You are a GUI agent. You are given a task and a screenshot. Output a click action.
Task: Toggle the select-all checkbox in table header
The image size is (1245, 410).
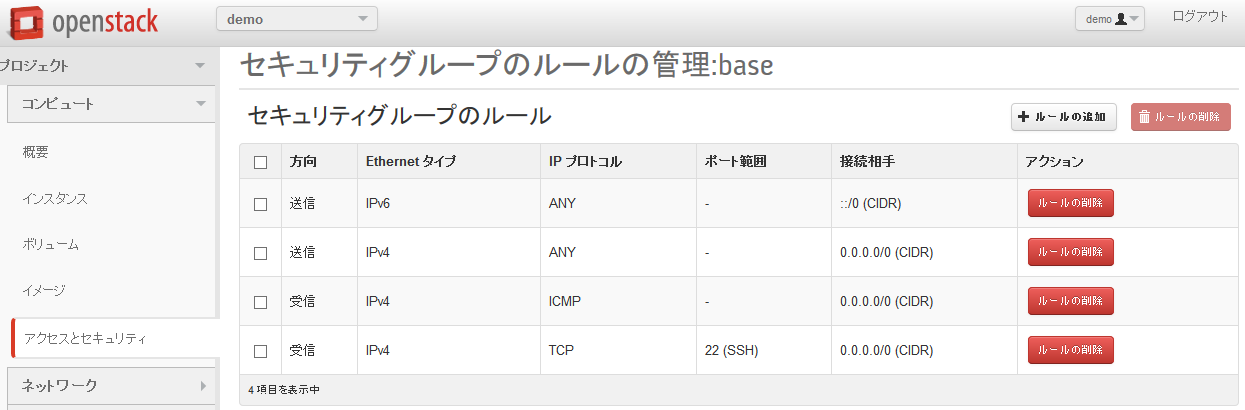click(x=261, y=162)
